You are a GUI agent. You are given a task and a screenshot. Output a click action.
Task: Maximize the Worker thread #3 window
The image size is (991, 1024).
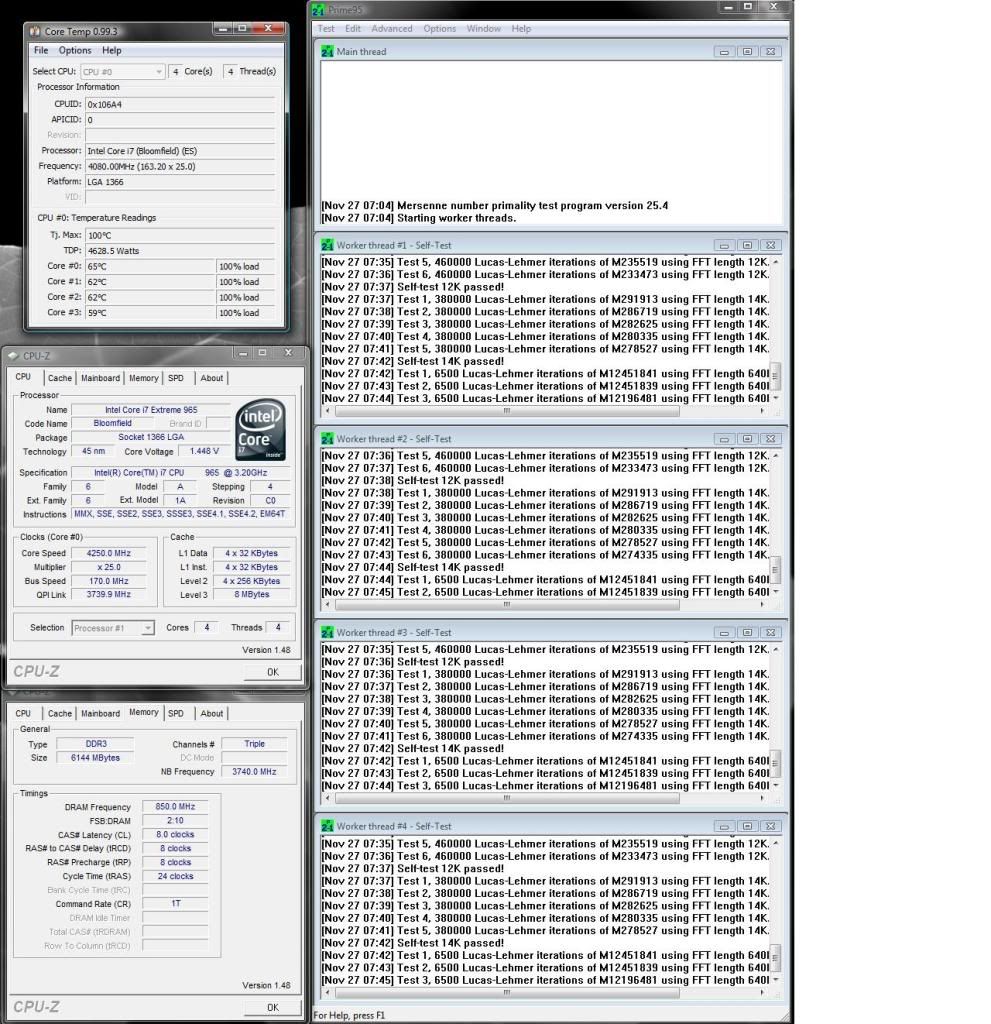tap(747, 633)
